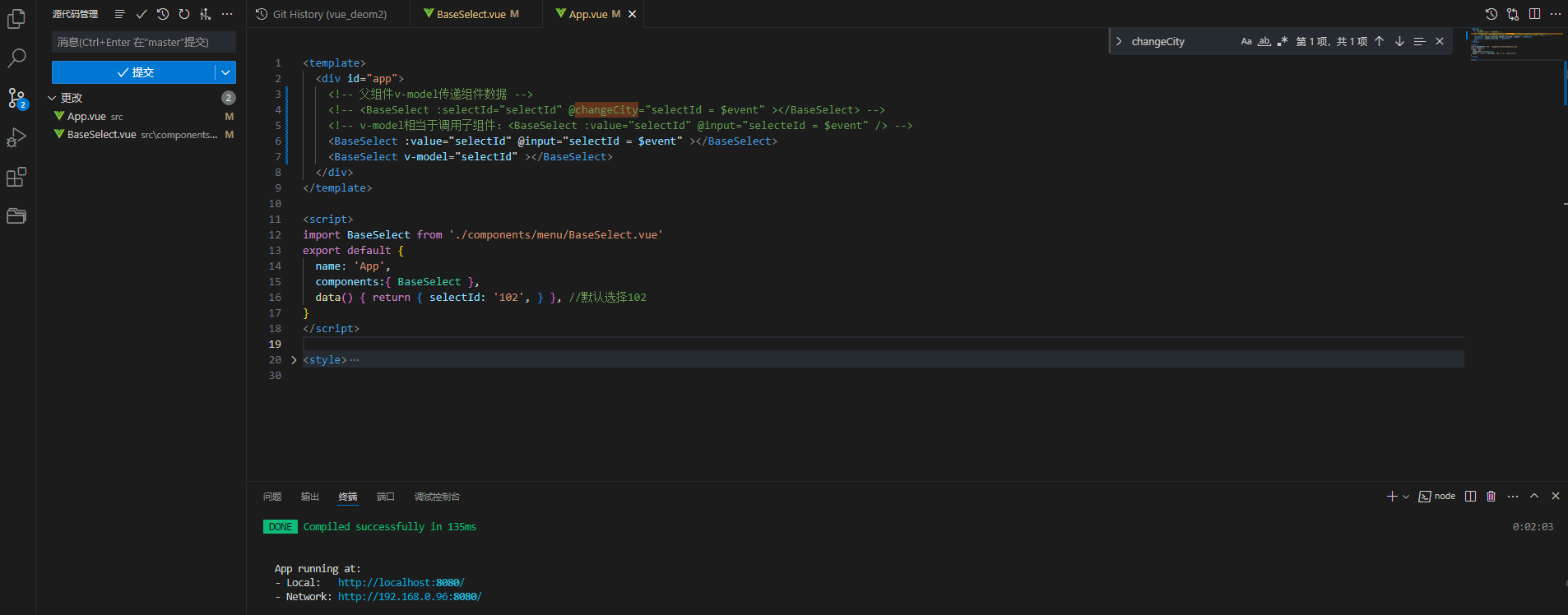Image resolution: width=1568 pixels, height=615 pixels.
Task: Click highlighted changeCity match on line 4
Action: click(x=606, y=110)
